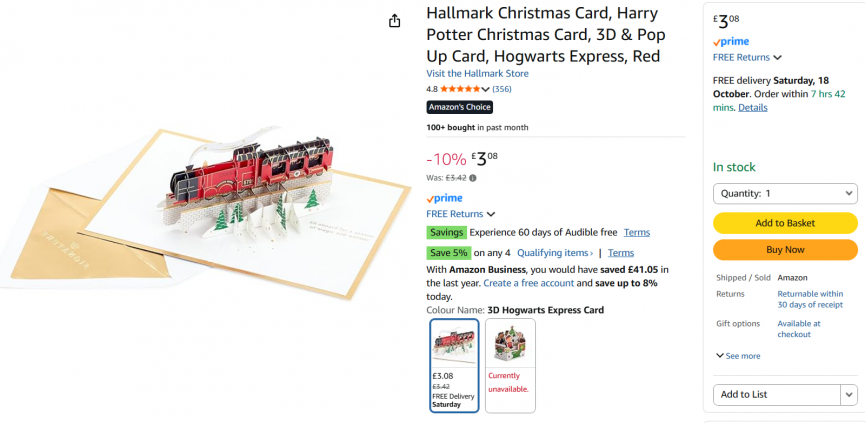The height and width of the screenshot is (423, 865).
Task: Open the Qualifying items link
Action: pyautogui.click(x=555, y=253)
